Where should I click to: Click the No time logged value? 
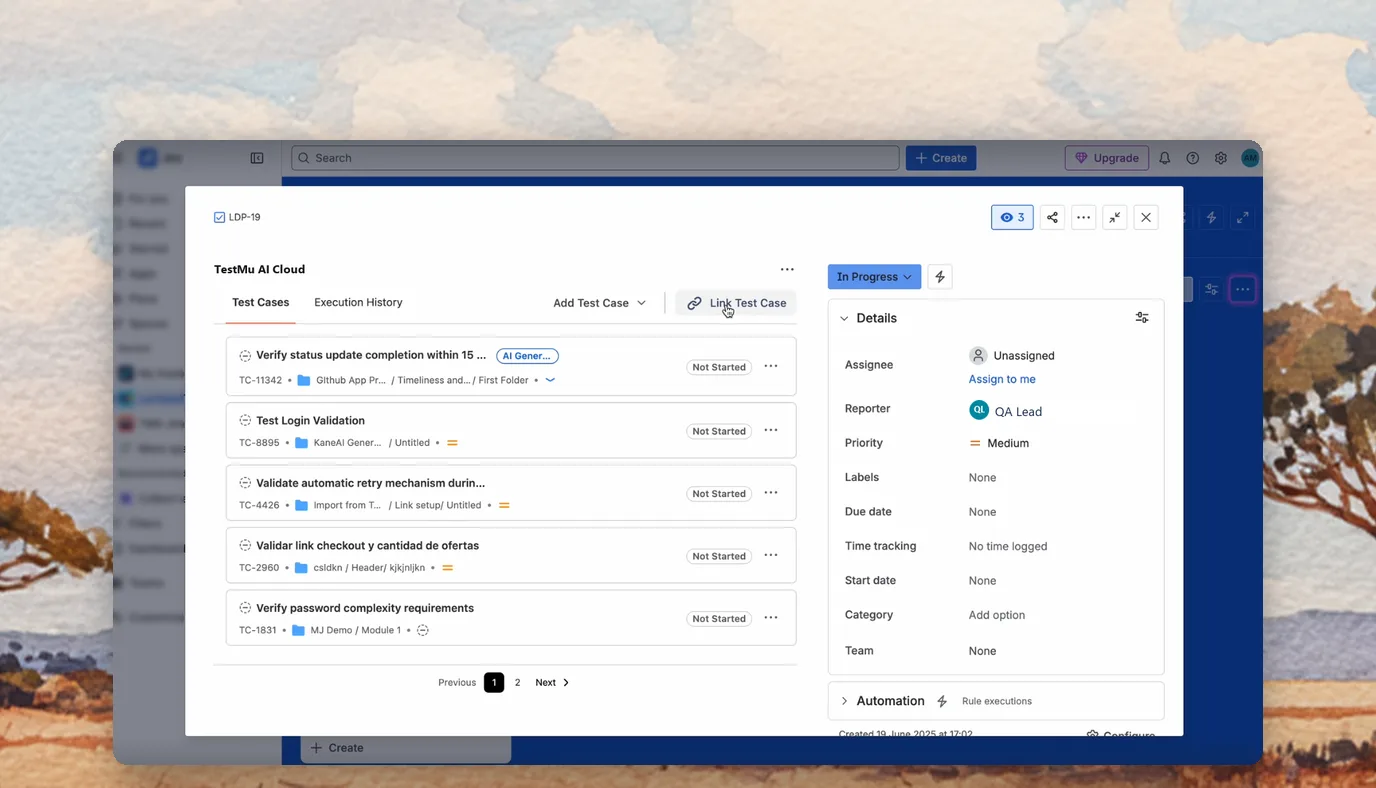coord(1008,546)
